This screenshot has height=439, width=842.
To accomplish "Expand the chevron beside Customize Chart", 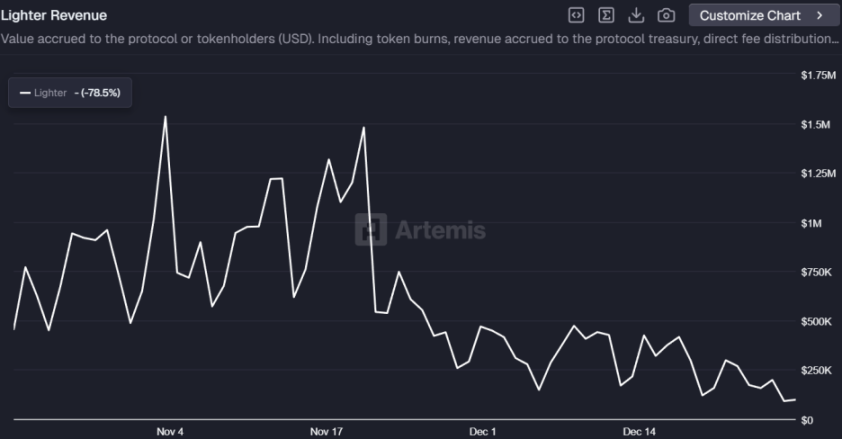I will [820, 15].
